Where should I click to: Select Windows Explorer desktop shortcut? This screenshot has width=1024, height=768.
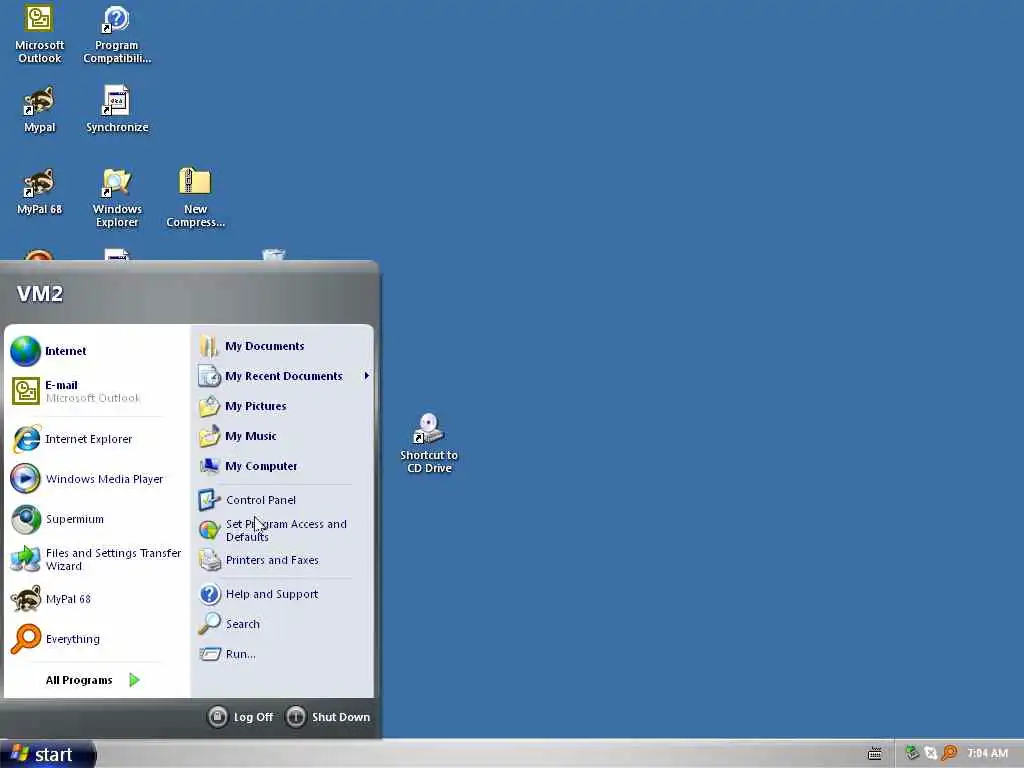point(117,197)
